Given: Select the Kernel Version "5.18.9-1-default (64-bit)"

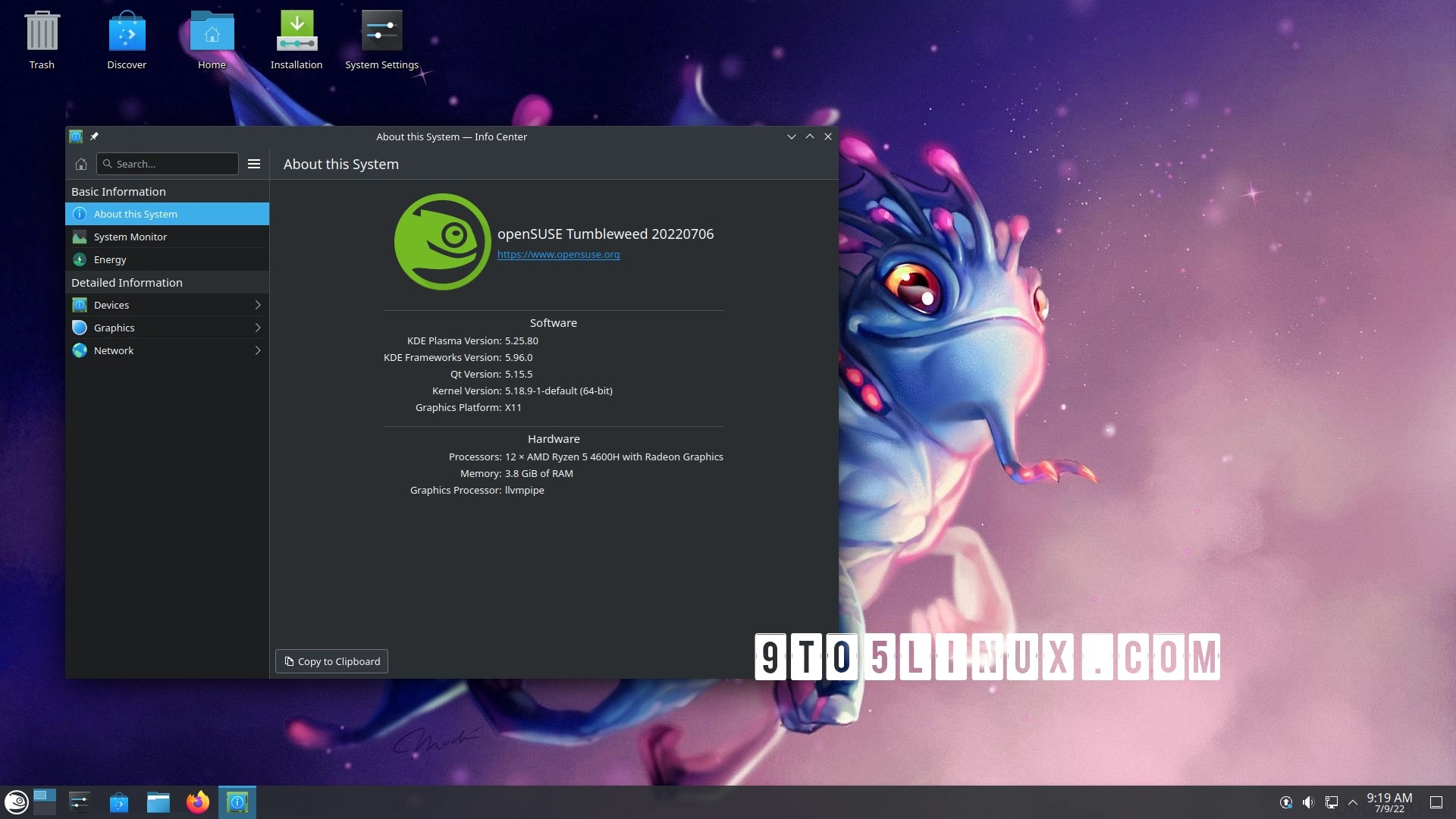Looking at the screenshot, I should (x=559, y=391).
